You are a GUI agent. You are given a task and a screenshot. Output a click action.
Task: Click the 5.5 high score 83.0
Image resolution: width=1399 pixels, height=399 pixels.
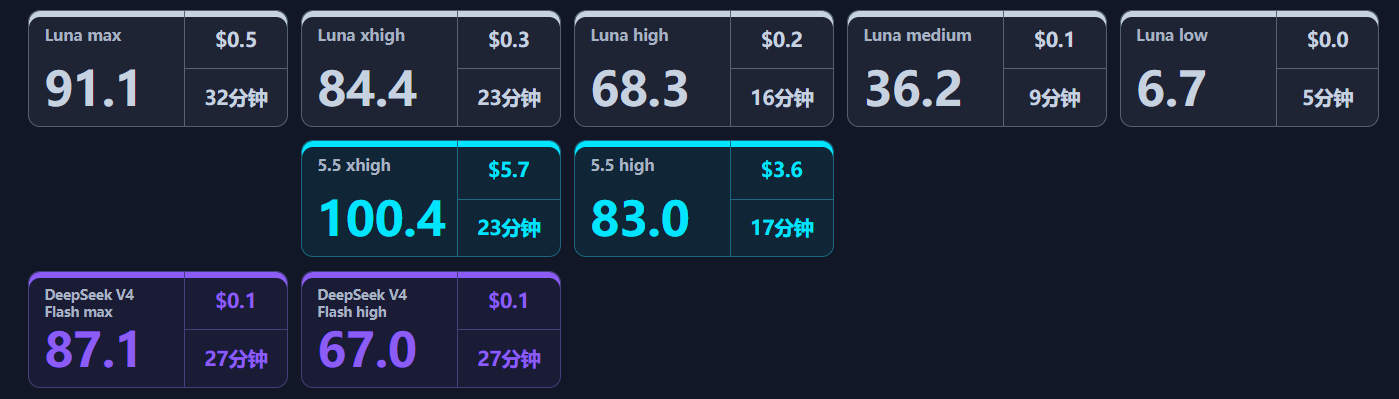click(640, 219)
